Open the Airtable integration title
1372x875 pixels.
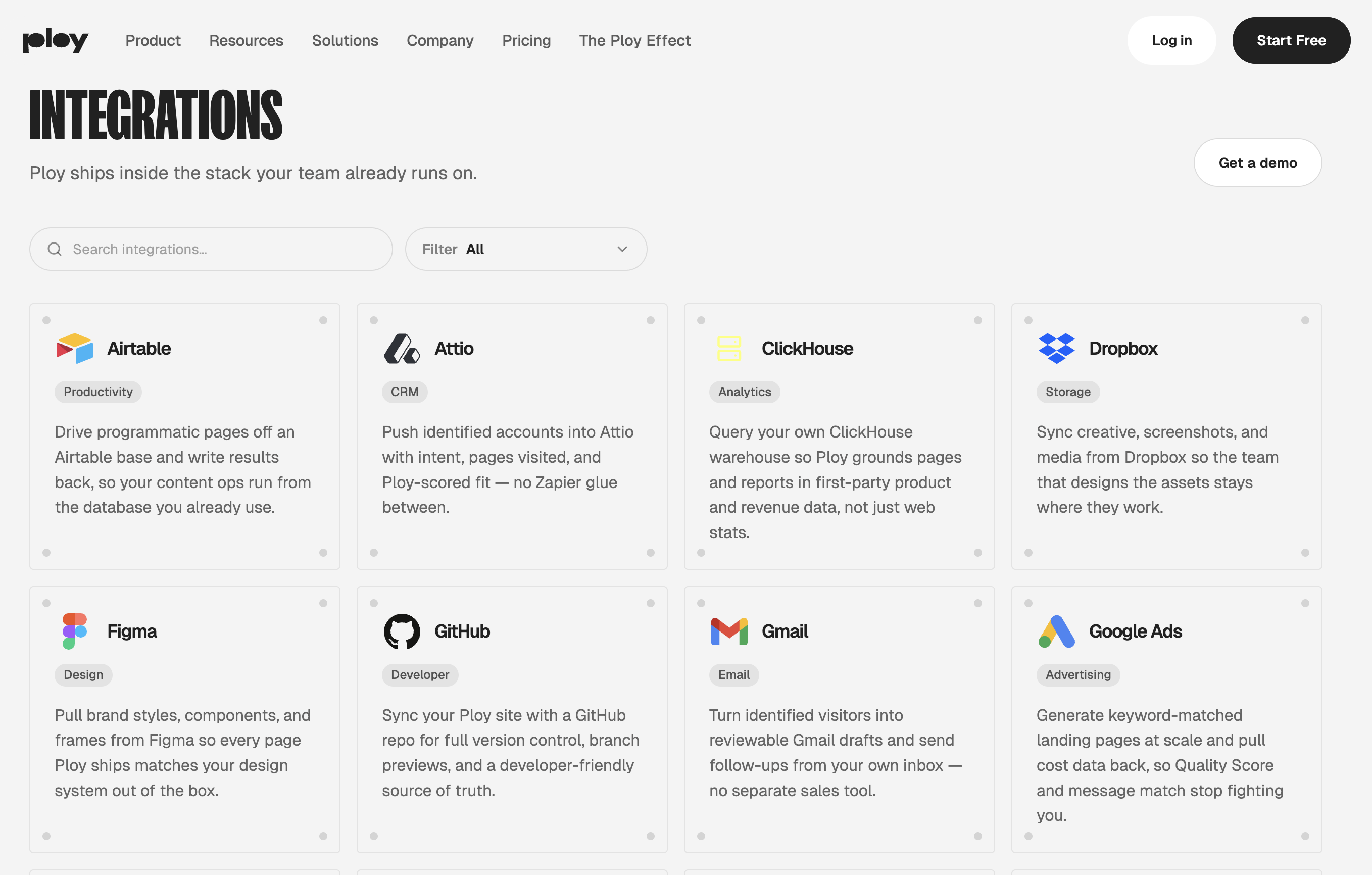pos(139,348)
